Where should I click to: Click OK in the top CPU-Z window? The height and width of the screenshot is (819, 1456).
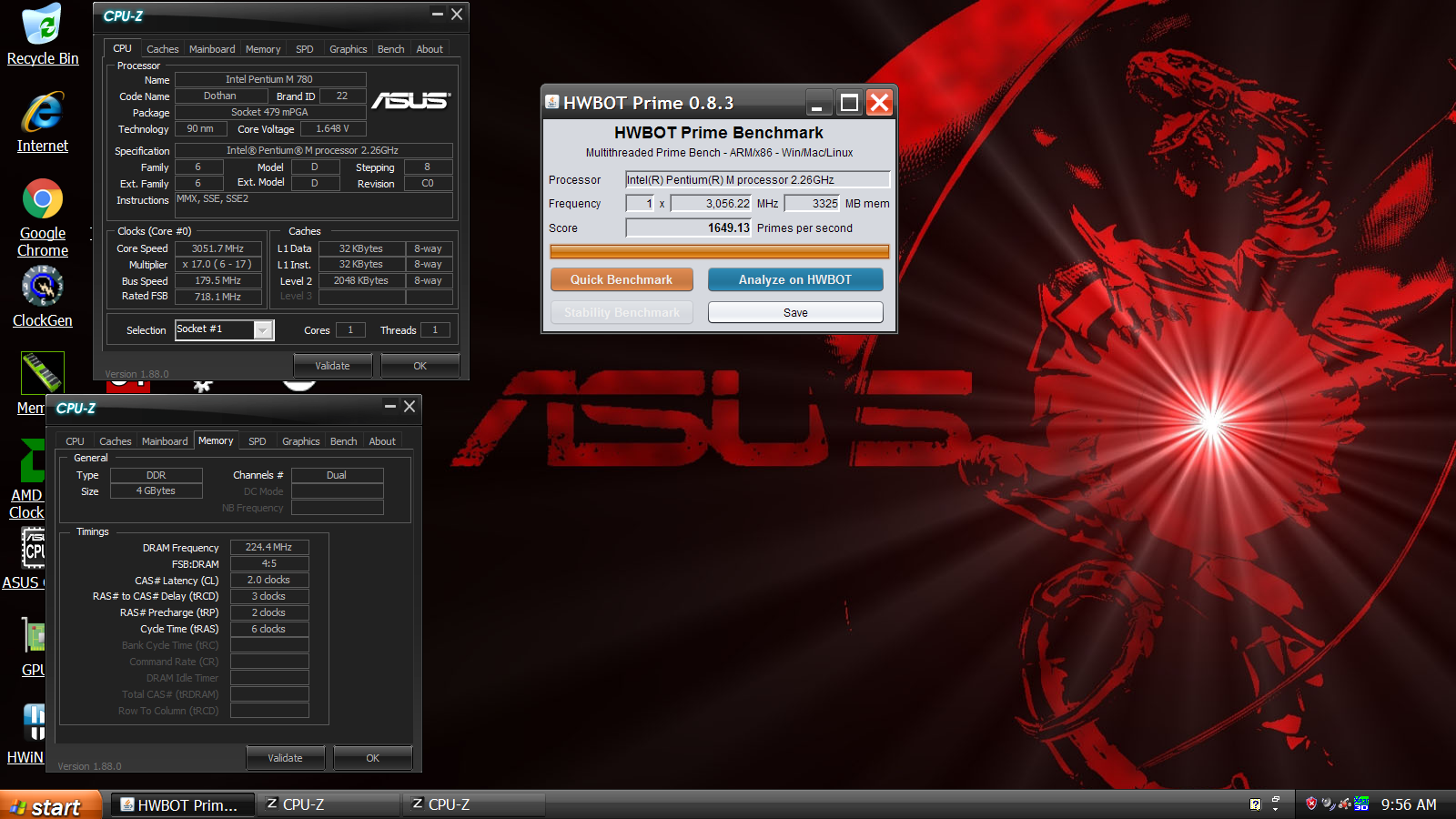[x=420, y=366]
